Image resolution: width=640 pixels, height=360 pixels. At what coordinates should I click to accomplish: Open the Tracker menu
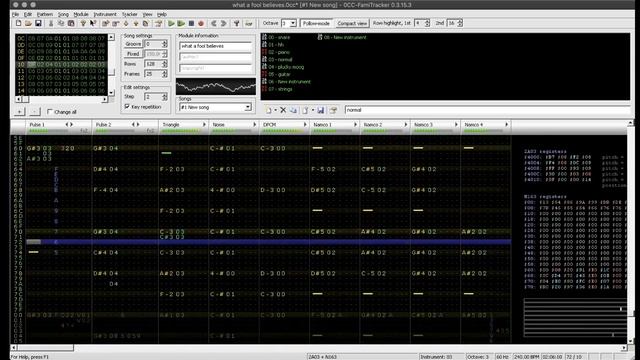click(130, 14)
